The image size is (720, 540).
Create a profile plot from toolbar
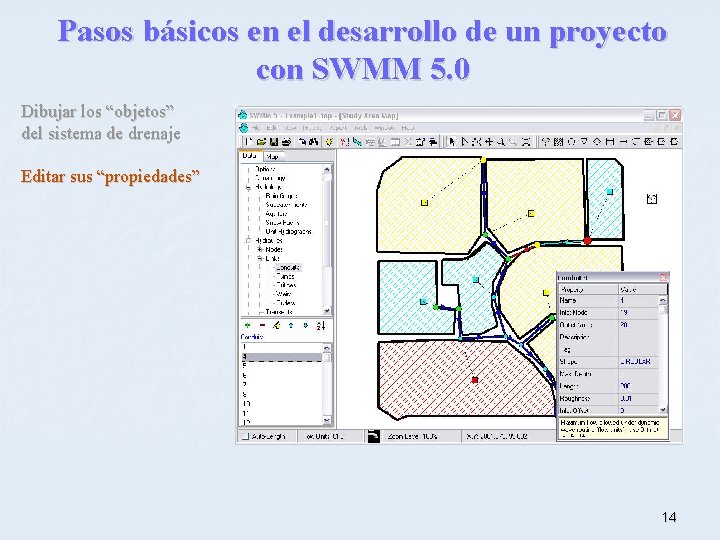pyautogui.click(x=357, y=141)
